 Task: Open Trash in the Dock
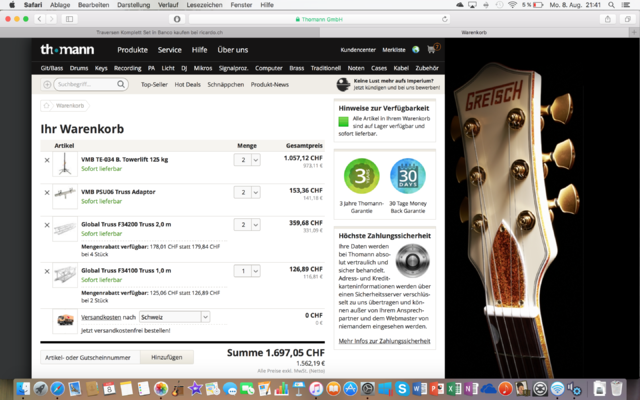[617, 389]
